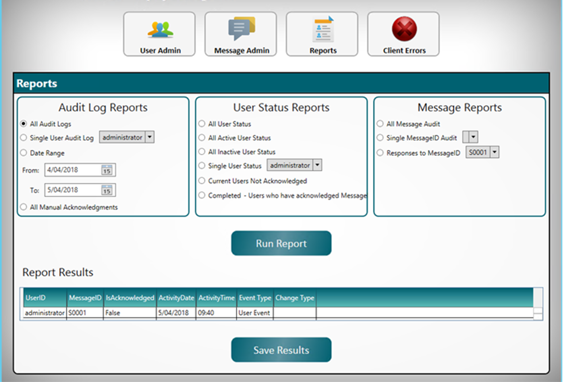
Task: Click the 09:40 cell in results row
Action: point(217,313)
